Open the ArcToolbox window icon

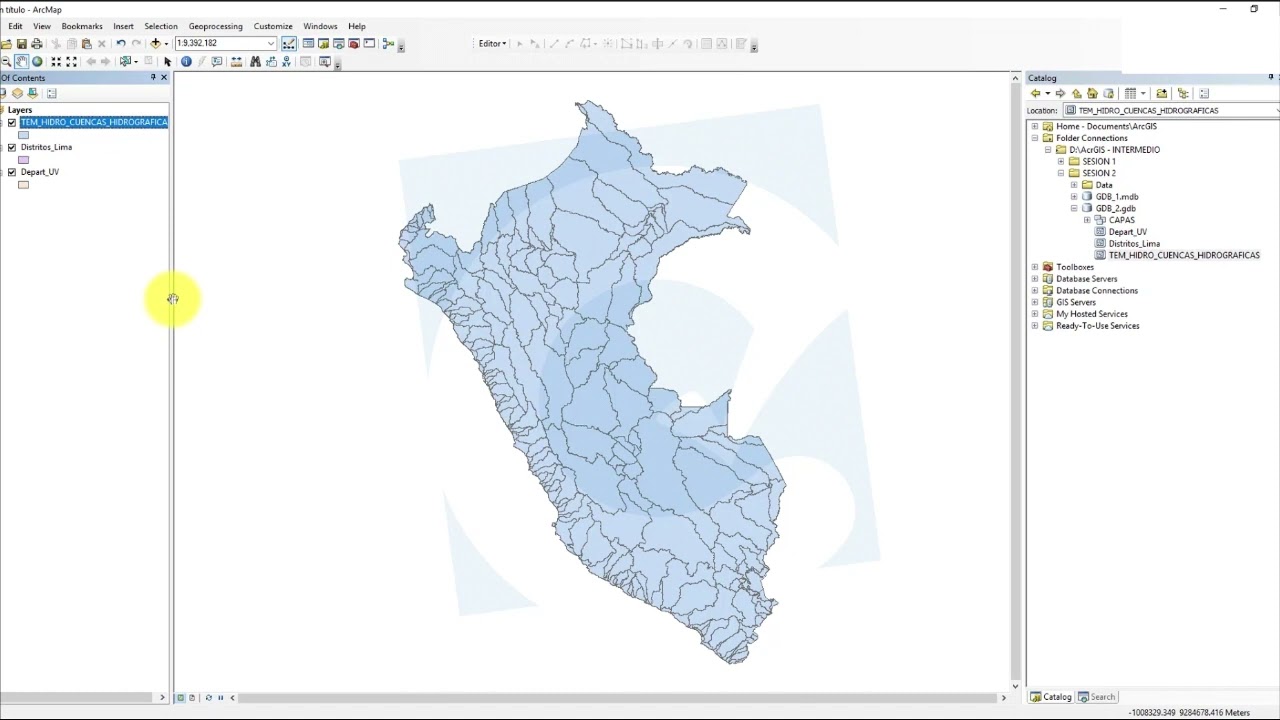(x=354, y=44)
